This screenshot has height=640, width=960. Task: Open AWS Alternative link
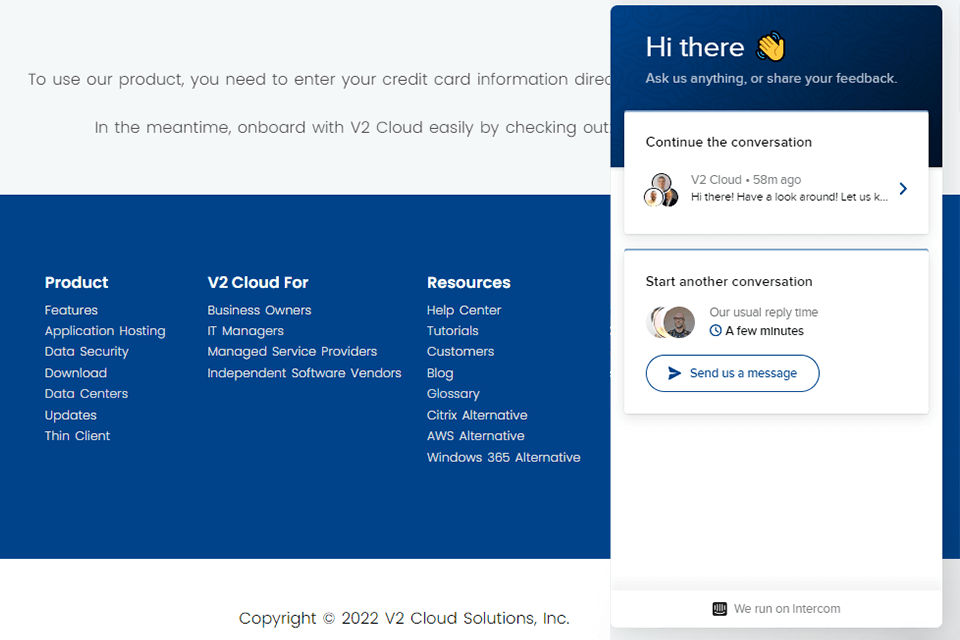point(475,436)
